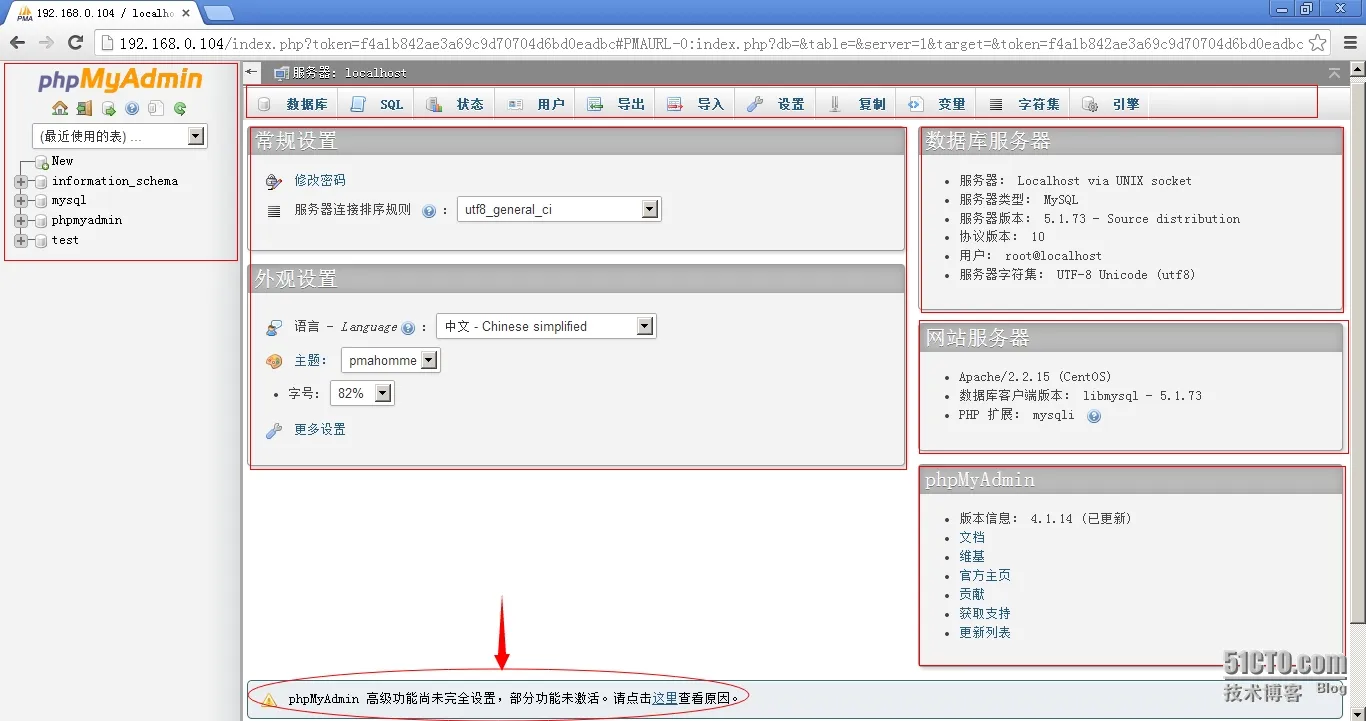1366x721 pixels.
Task: Click the 修改密码 link
Action: pyautogui.click(x=320, y=181)
